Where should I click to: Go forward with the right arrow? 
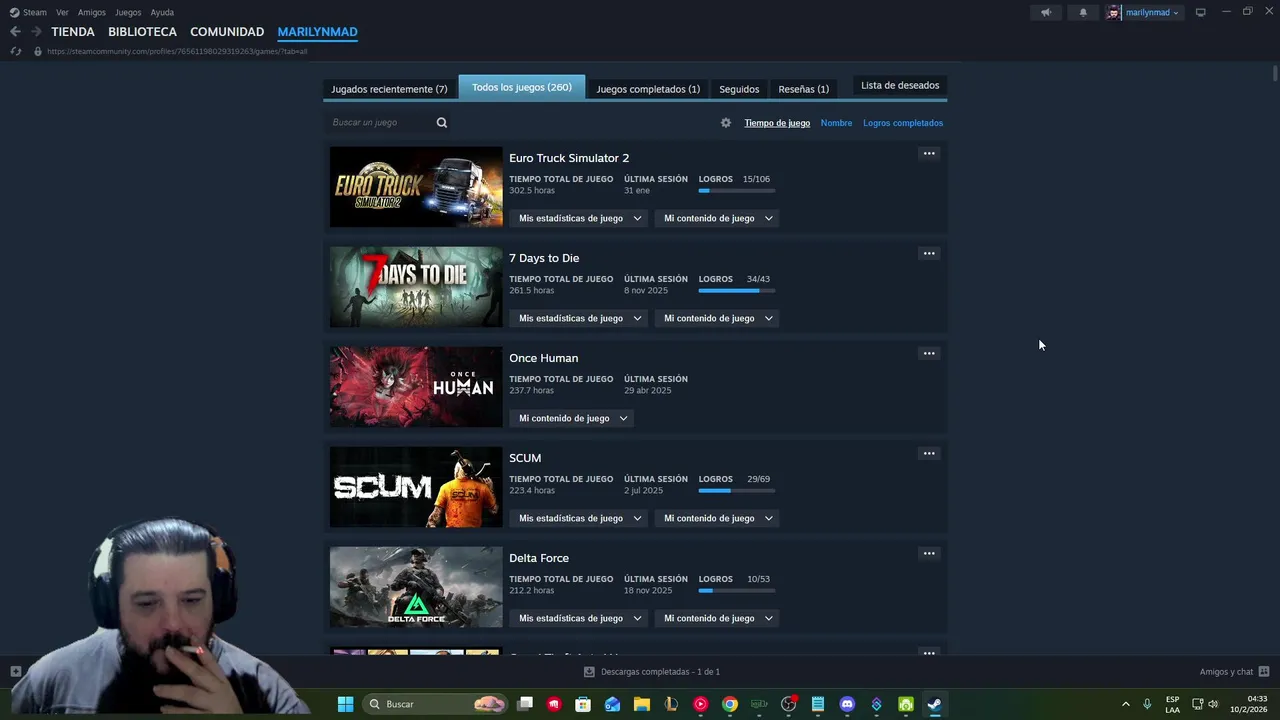click(36, 32)
